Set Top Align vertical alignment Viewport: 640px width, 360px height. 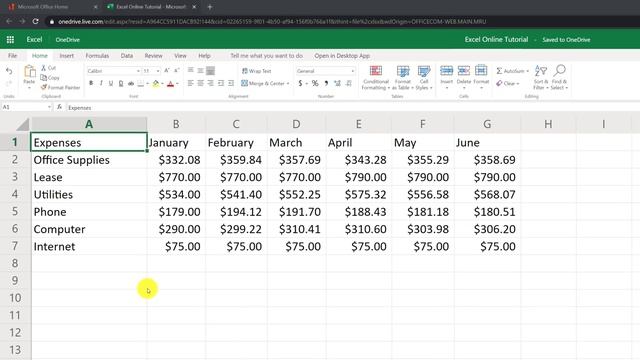tap(191, 71)
